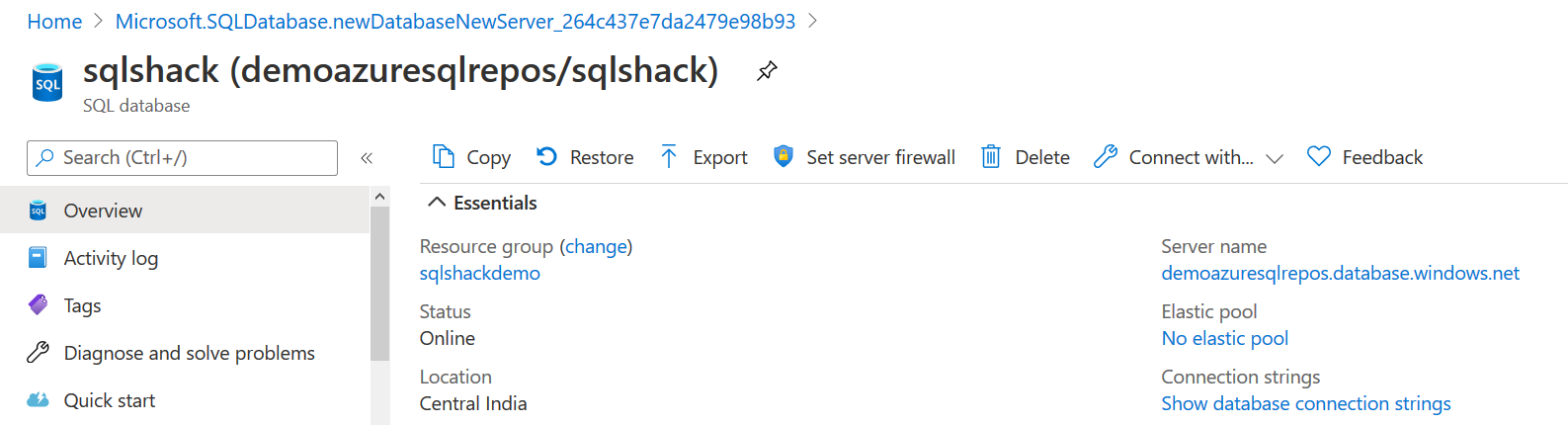Click the Home breadcrumb link
The image size is (1568, 425).
click(54, 21)
